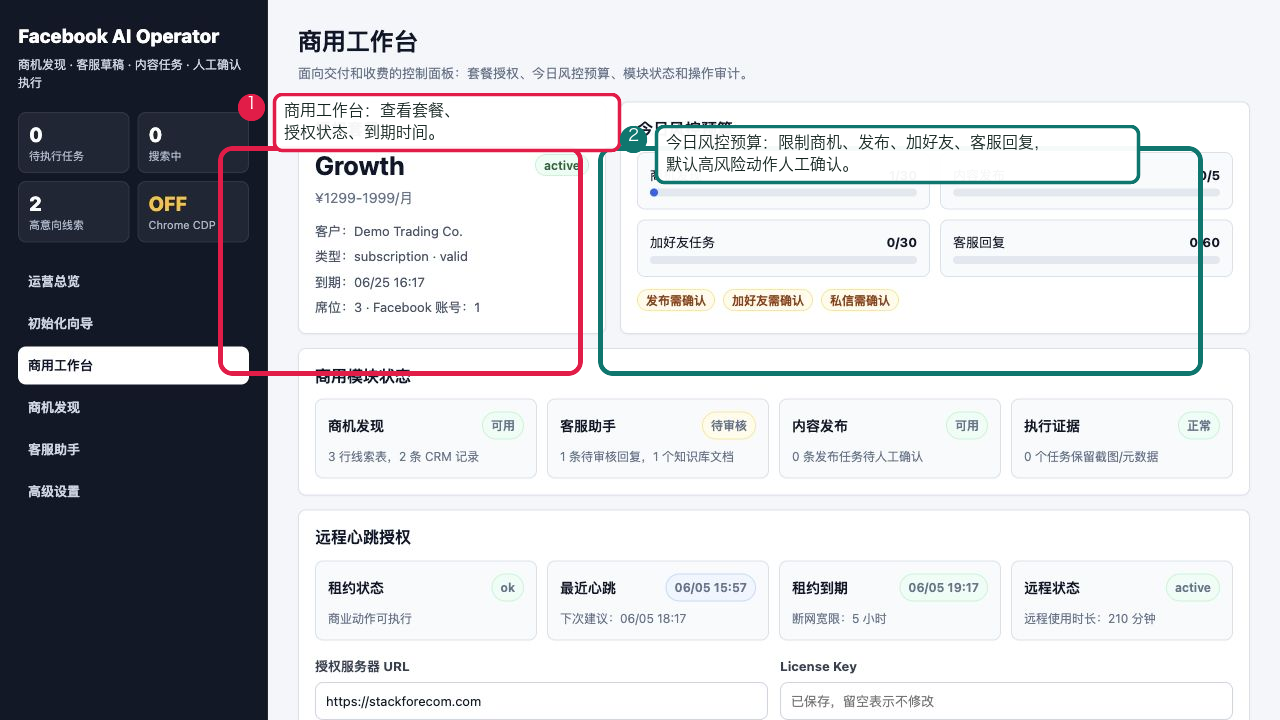The image size is (1280, 720).
Task: Click the 到期：06/25 16:17 line
Action: coord(370,282)
